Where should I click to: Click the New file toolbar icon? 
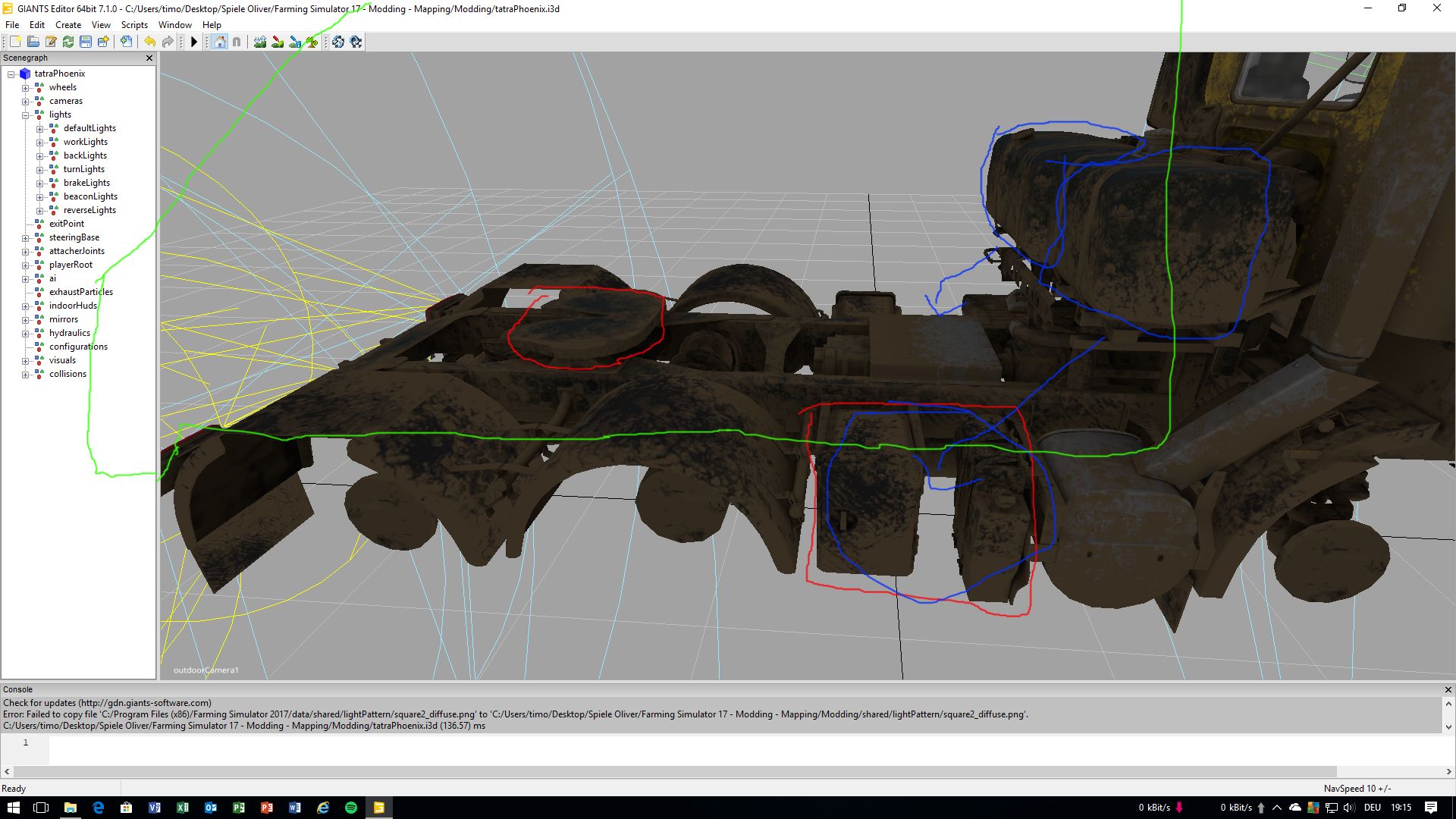pos(15,42)
